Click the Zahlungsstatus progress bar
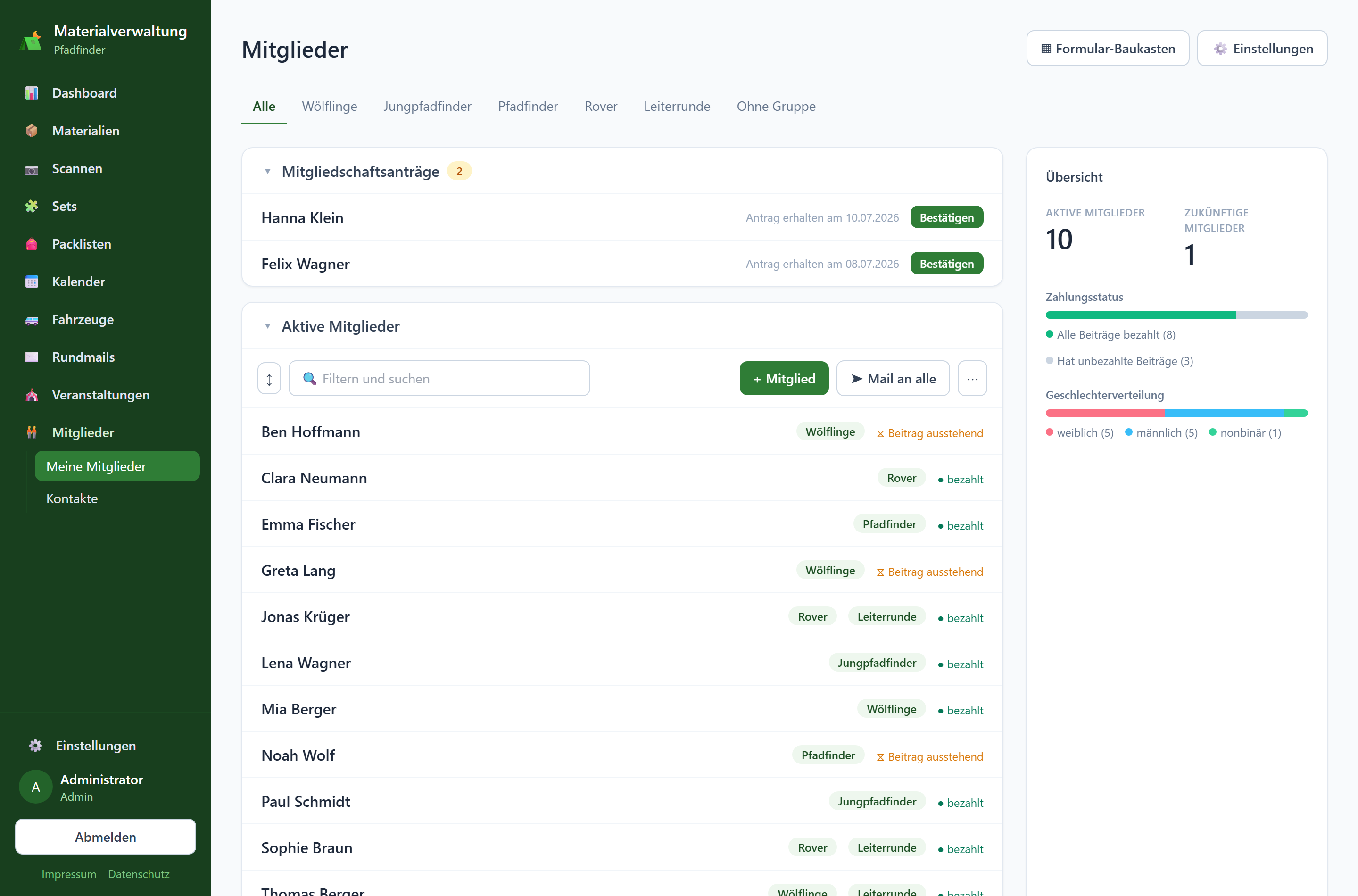The image size is (1358, 896). [x=1176, y=315]
